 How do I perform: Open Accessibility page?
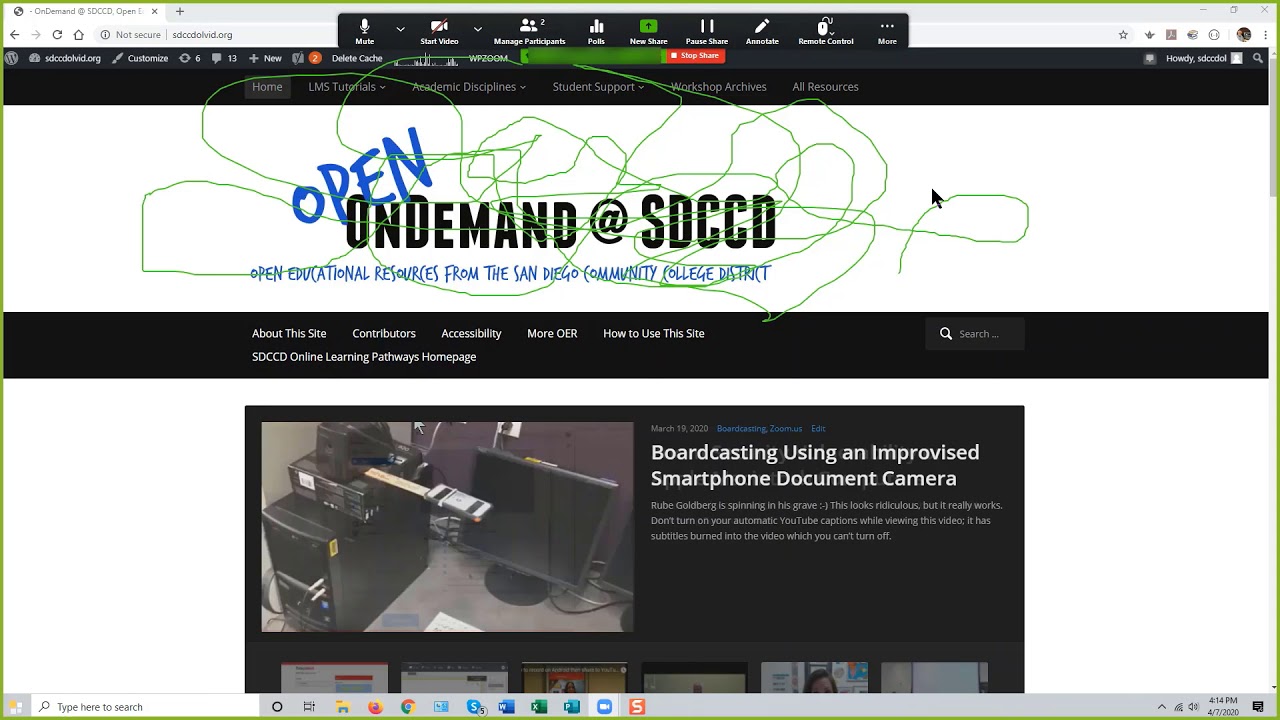click(471, 333)
